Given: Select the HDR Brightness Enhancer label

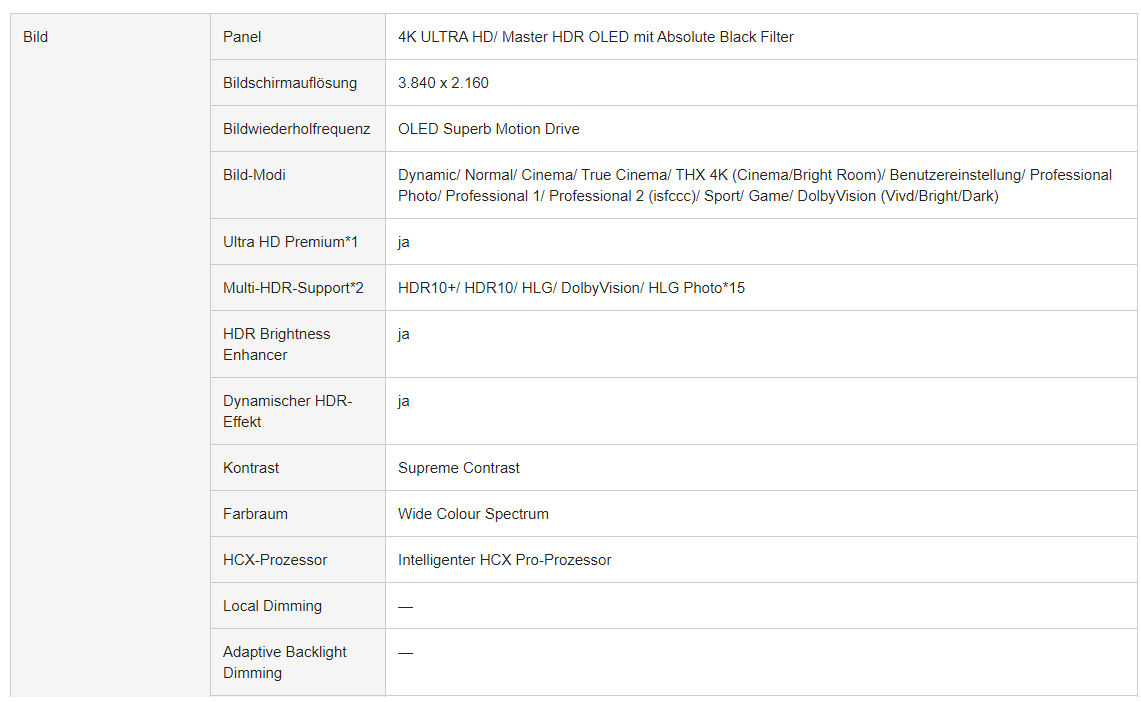Looking at the screenshot, I should point(277,344).
